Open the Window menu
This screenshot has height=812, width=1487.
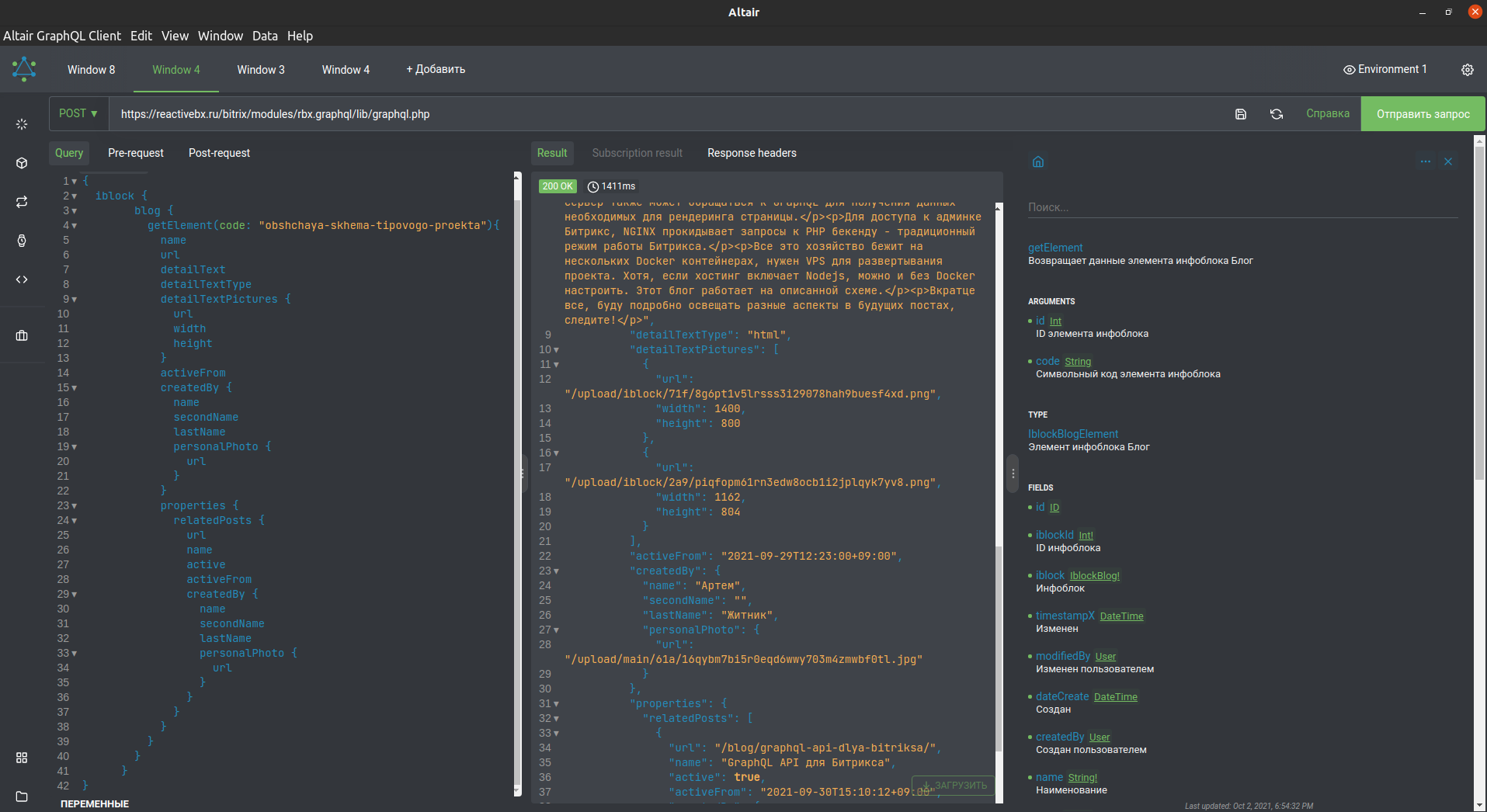pos(221,36)
